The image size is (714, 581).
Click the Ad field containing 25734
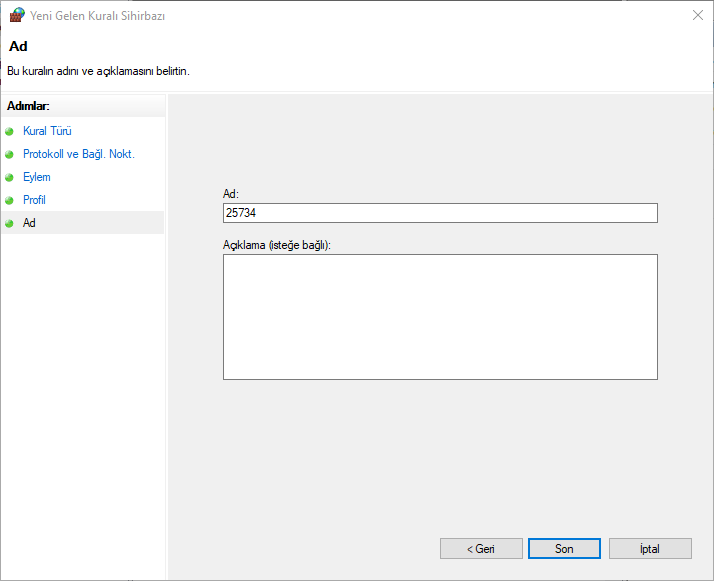(439, 213)
